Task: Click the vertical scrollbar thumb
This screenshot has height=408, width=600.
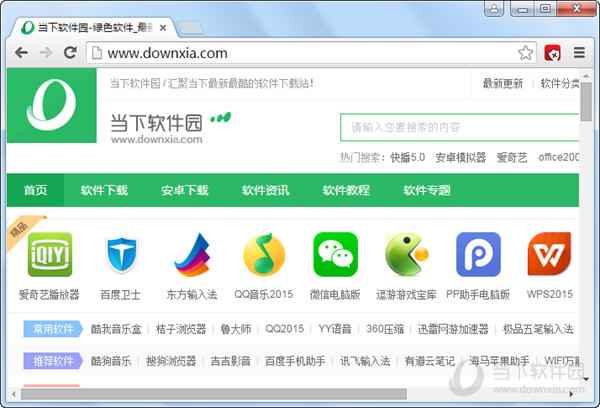Action: click(x=586, y=101)
